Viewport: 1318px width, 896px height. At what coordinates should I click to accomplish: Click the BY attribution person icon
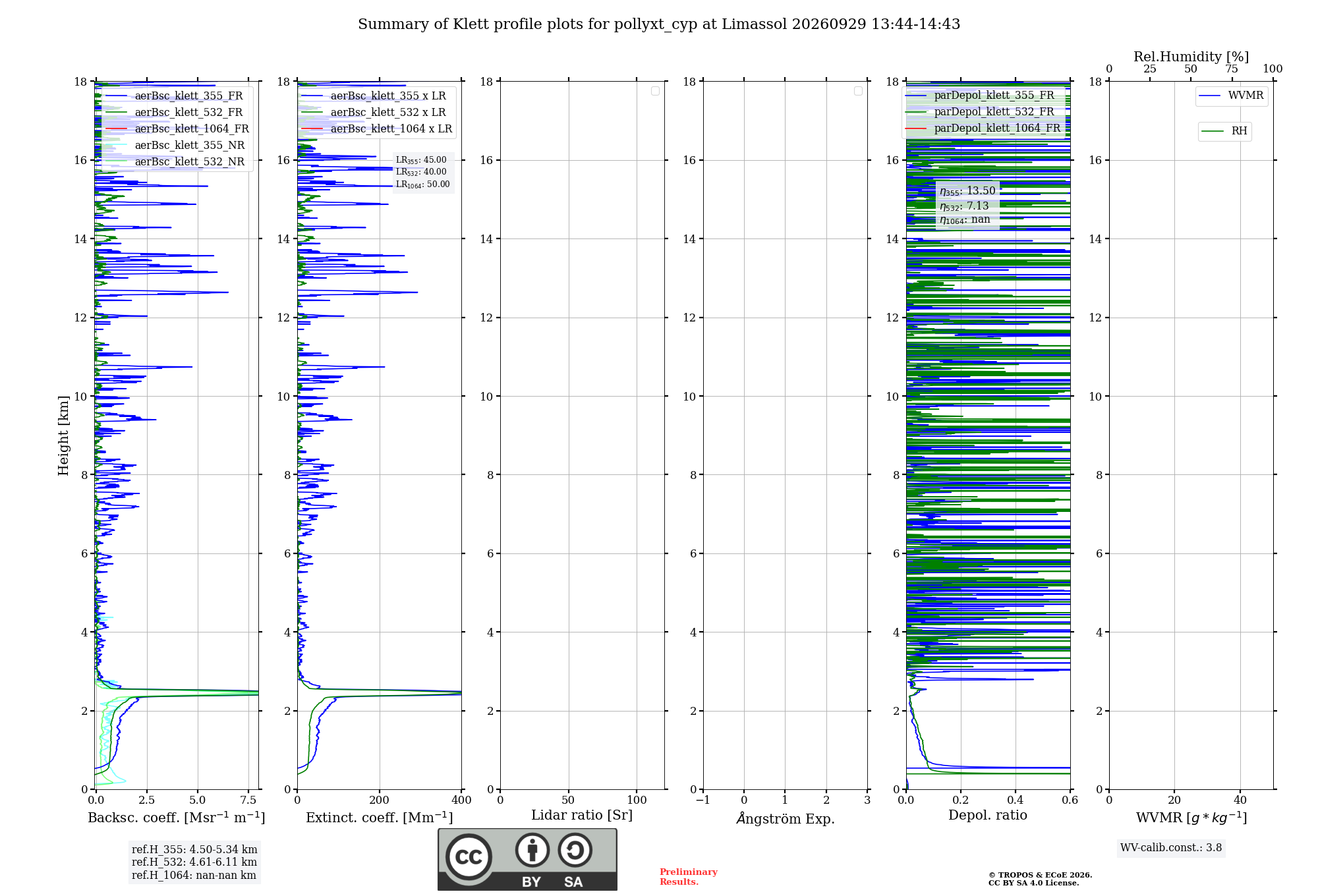(532, 850)
